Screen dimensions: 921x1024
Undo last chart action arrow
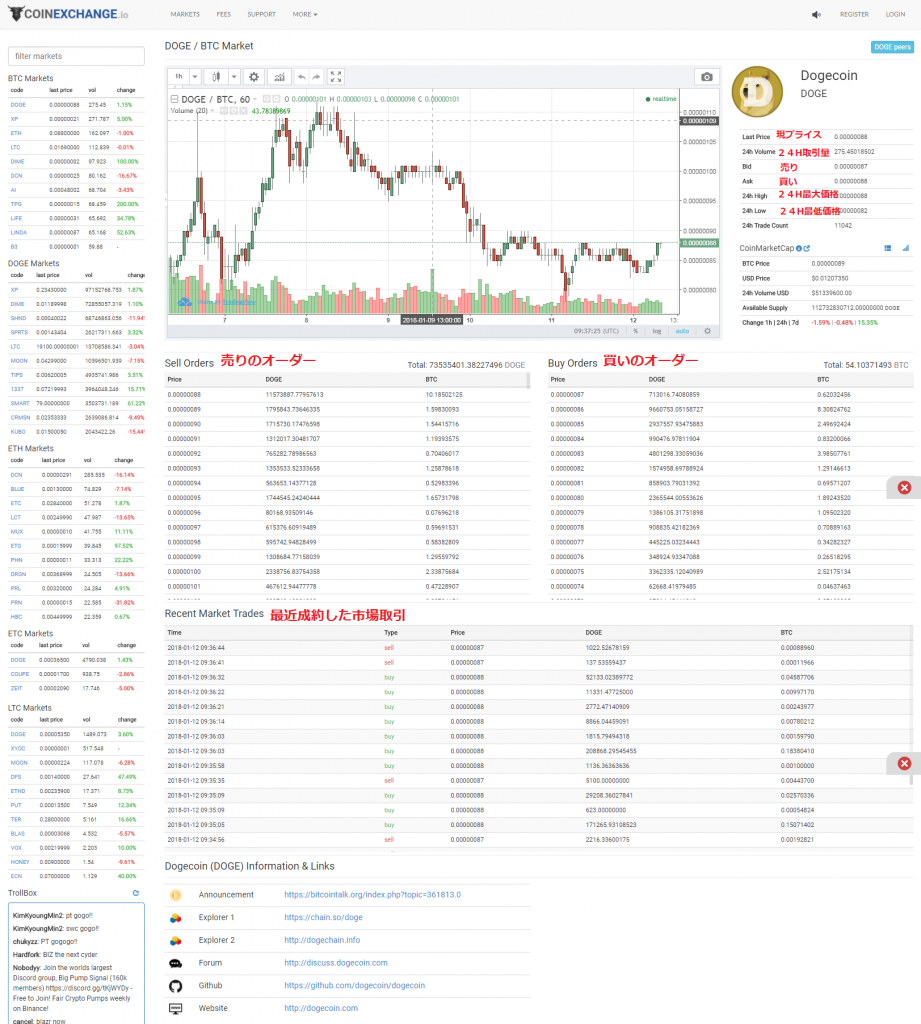301,77
